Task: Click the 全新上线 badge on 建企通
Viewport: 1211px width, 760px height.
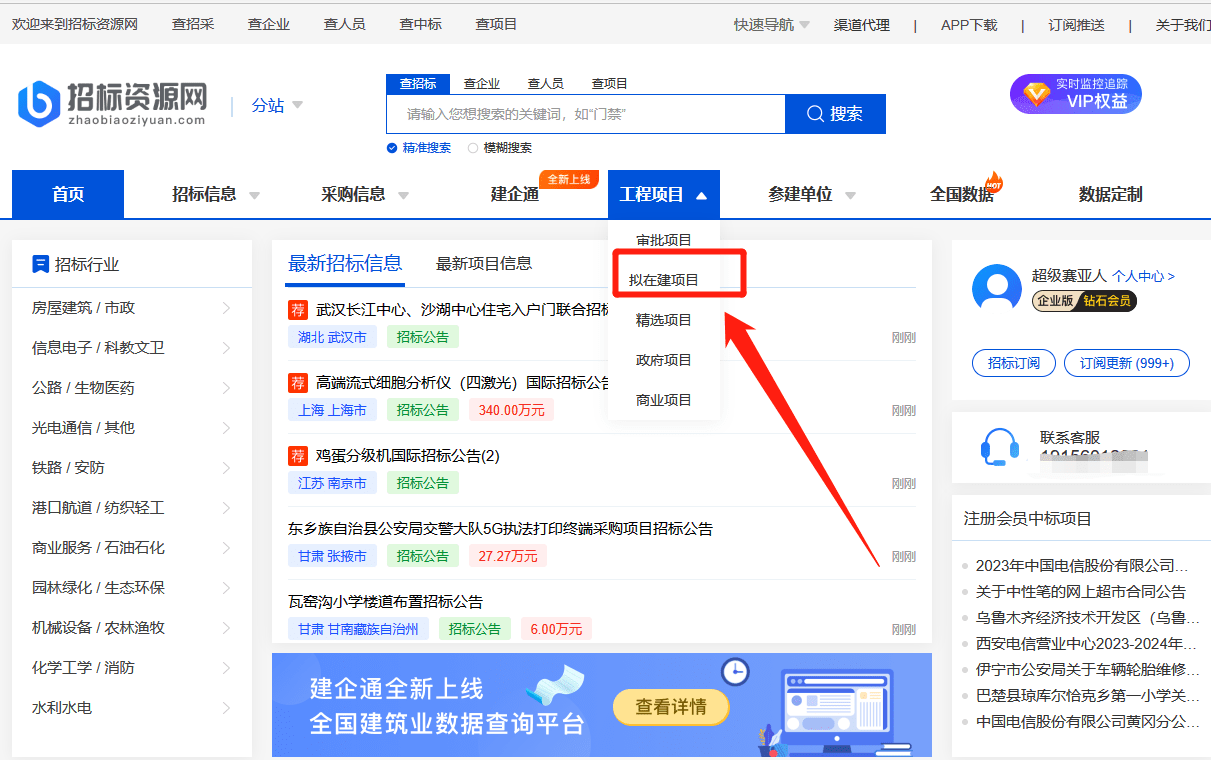Action: click(569, 179)
